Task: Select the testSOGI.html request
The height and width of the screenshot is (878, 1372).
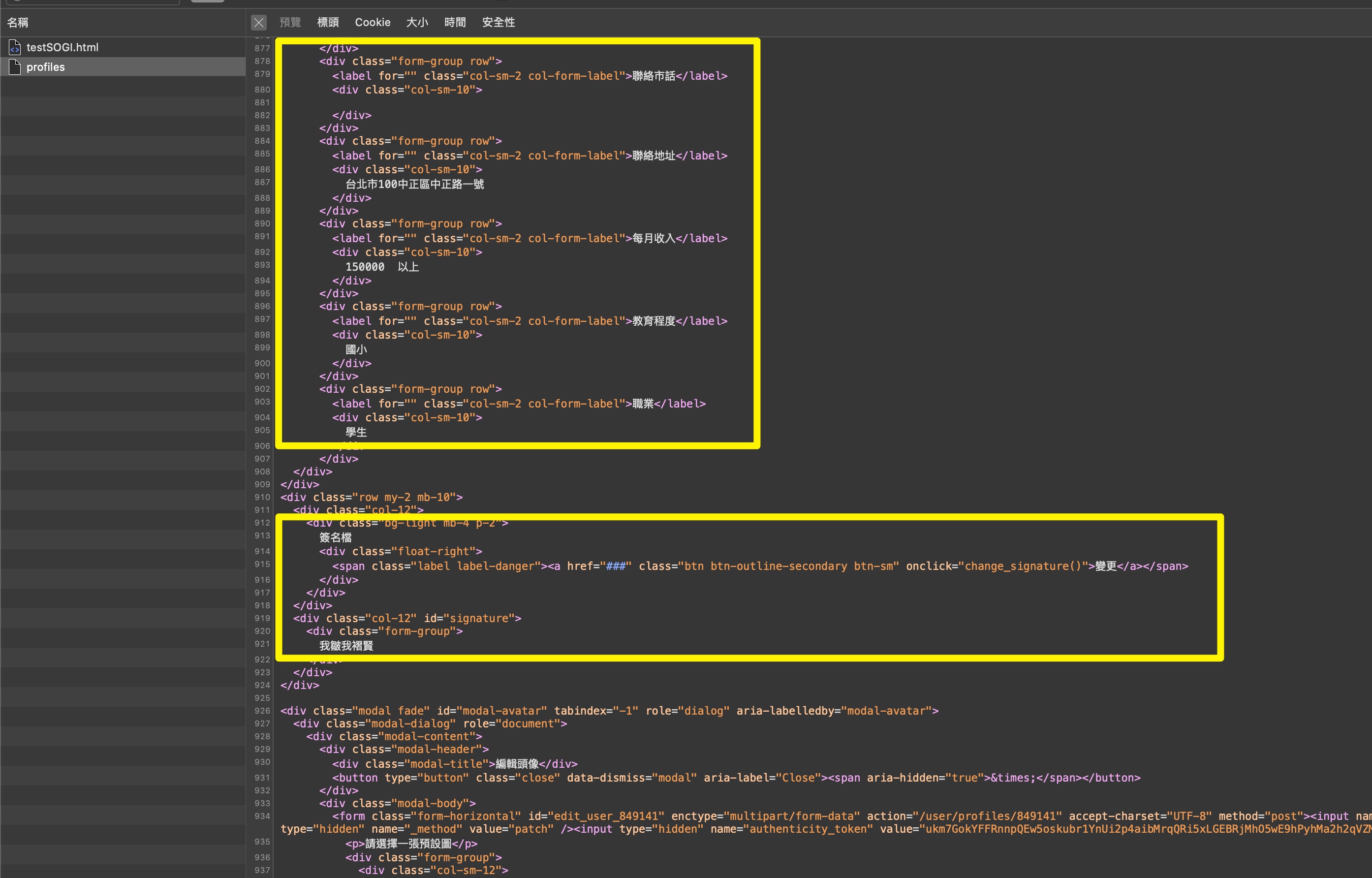Action: [123, 47]
